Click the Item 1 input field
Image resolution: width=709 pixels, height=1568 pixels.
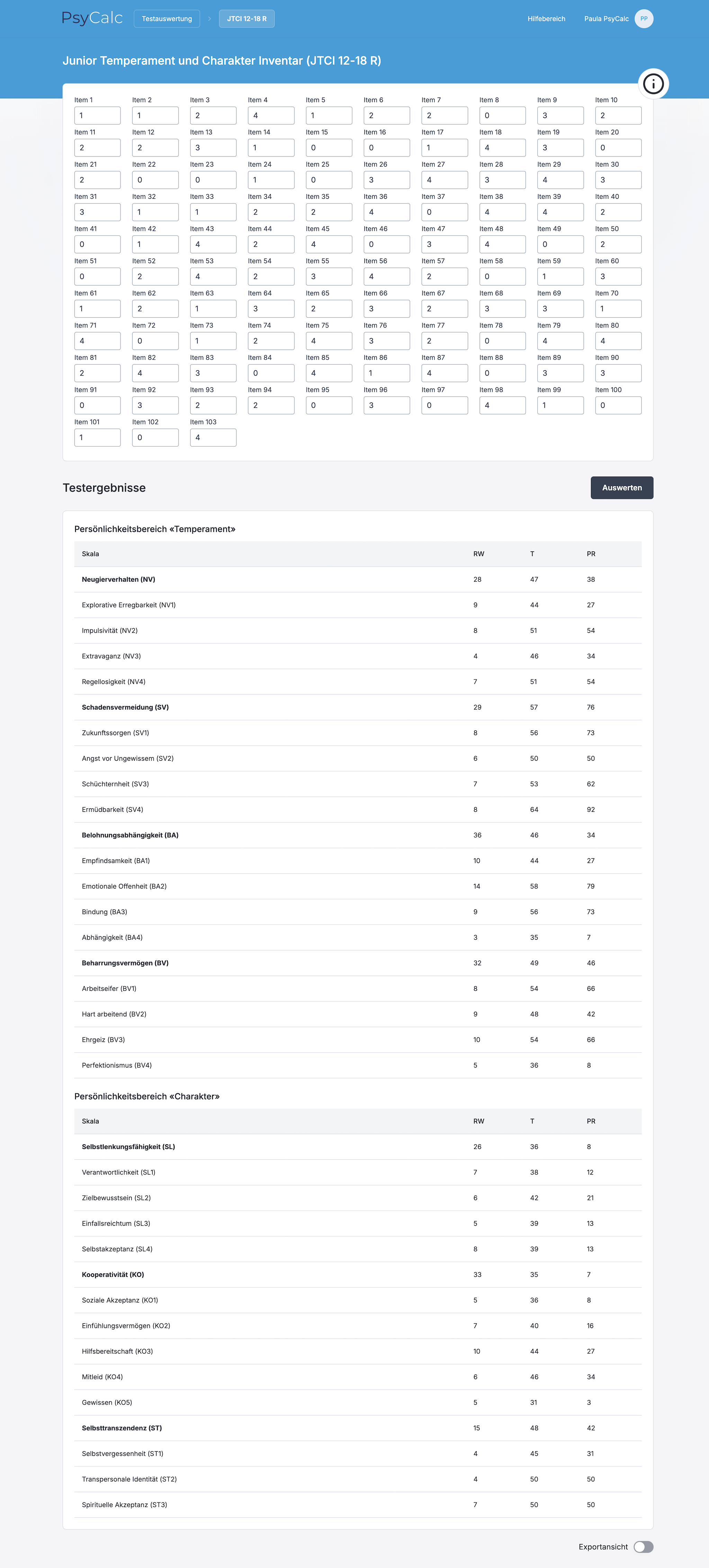click(97, 116)
